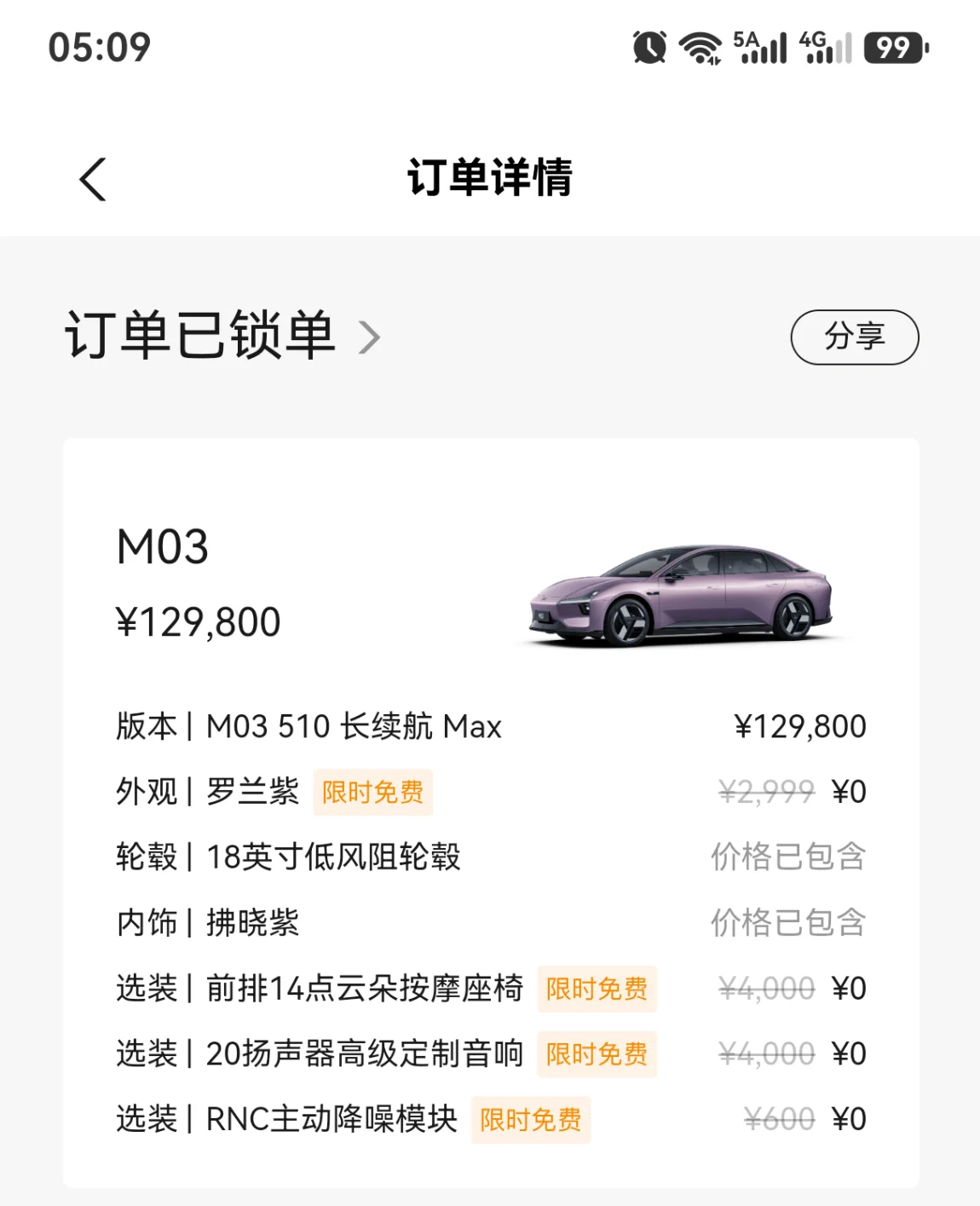Screen dimensions: 980x1206
Task: Tap 限时免费 tag beside 云朵按摩座椅
Action: tap(597, 989)
